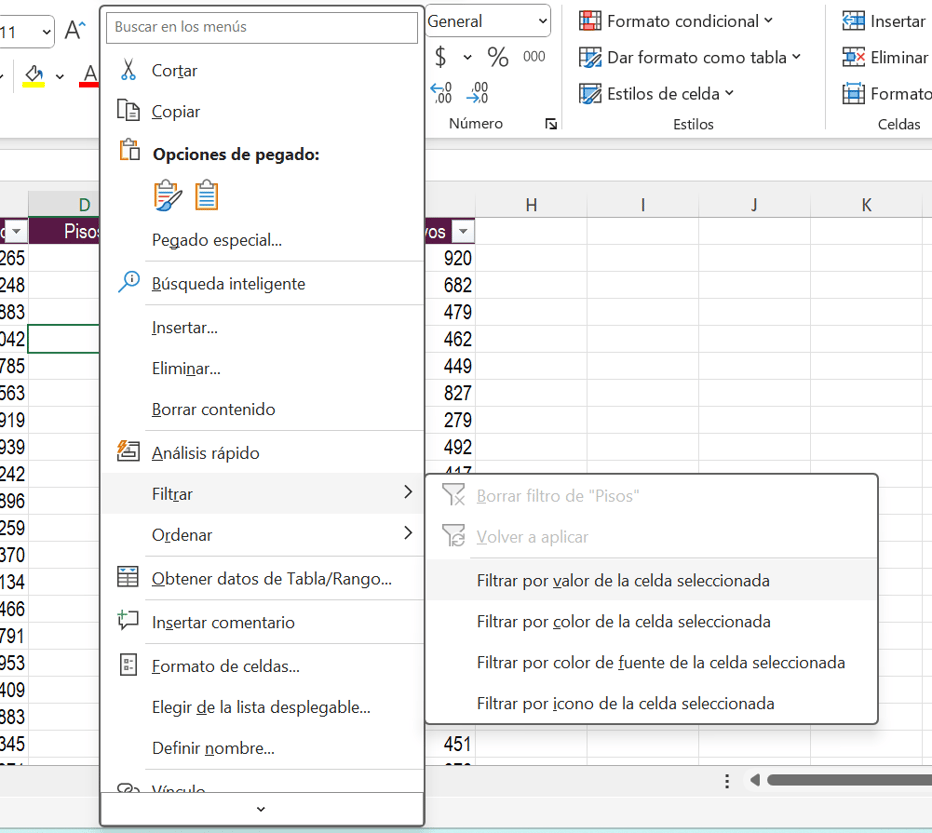Click the Copiar icon in the context menu
Image resolution: width=932 pixels, height=833 pixels.
point(128,111)
